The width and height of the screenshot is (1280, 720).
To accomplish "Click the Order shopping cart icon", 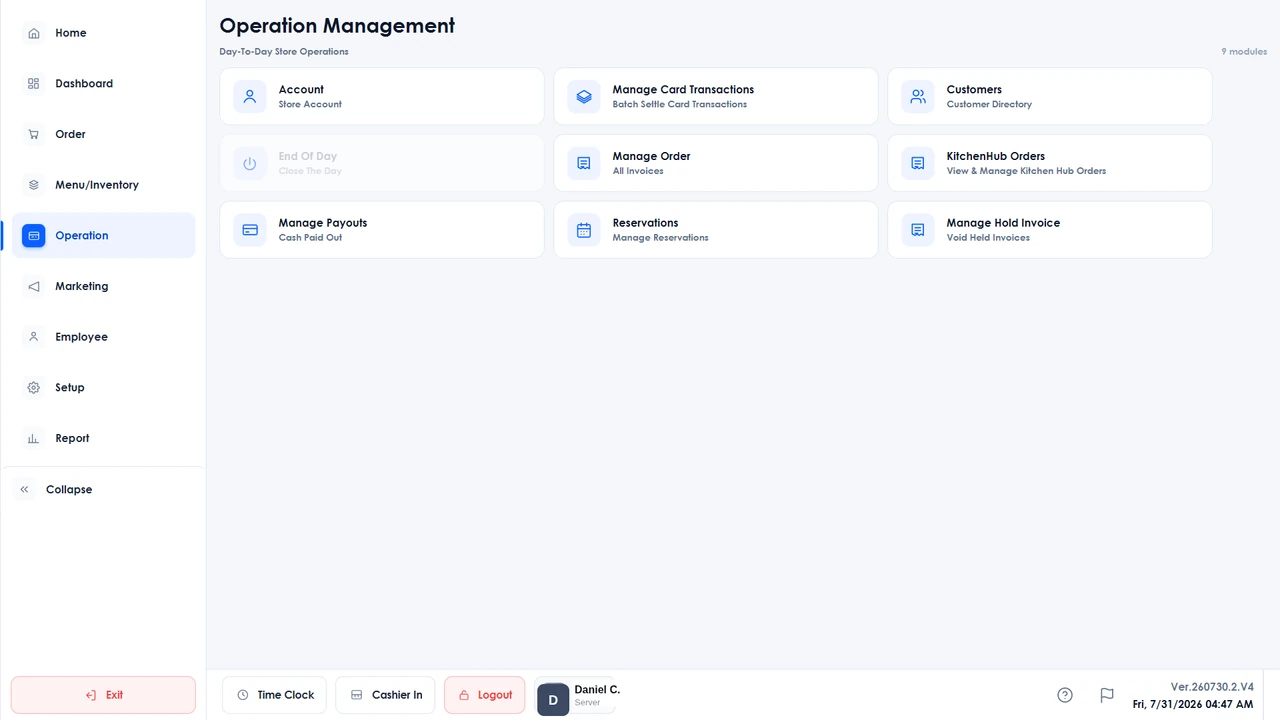I will 34,134.
